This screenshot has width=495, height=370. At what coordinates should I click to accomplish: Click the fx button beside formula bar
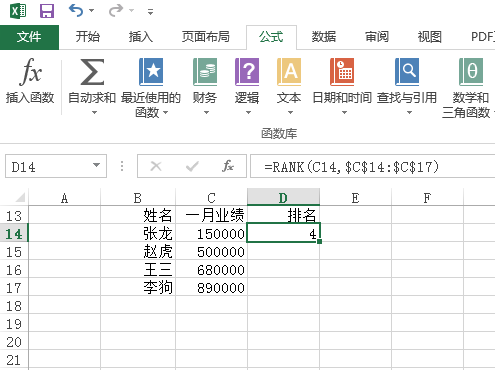tap(228, 166)
